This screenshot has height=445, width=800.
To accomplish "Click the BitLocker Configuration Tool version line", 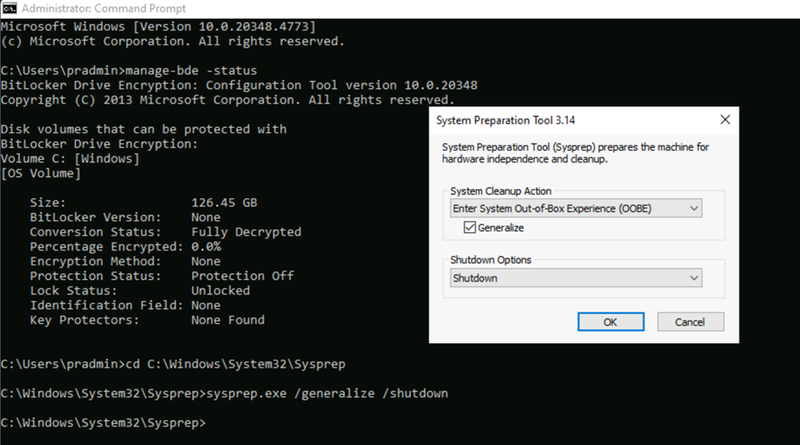I will [x=239, y=85].
